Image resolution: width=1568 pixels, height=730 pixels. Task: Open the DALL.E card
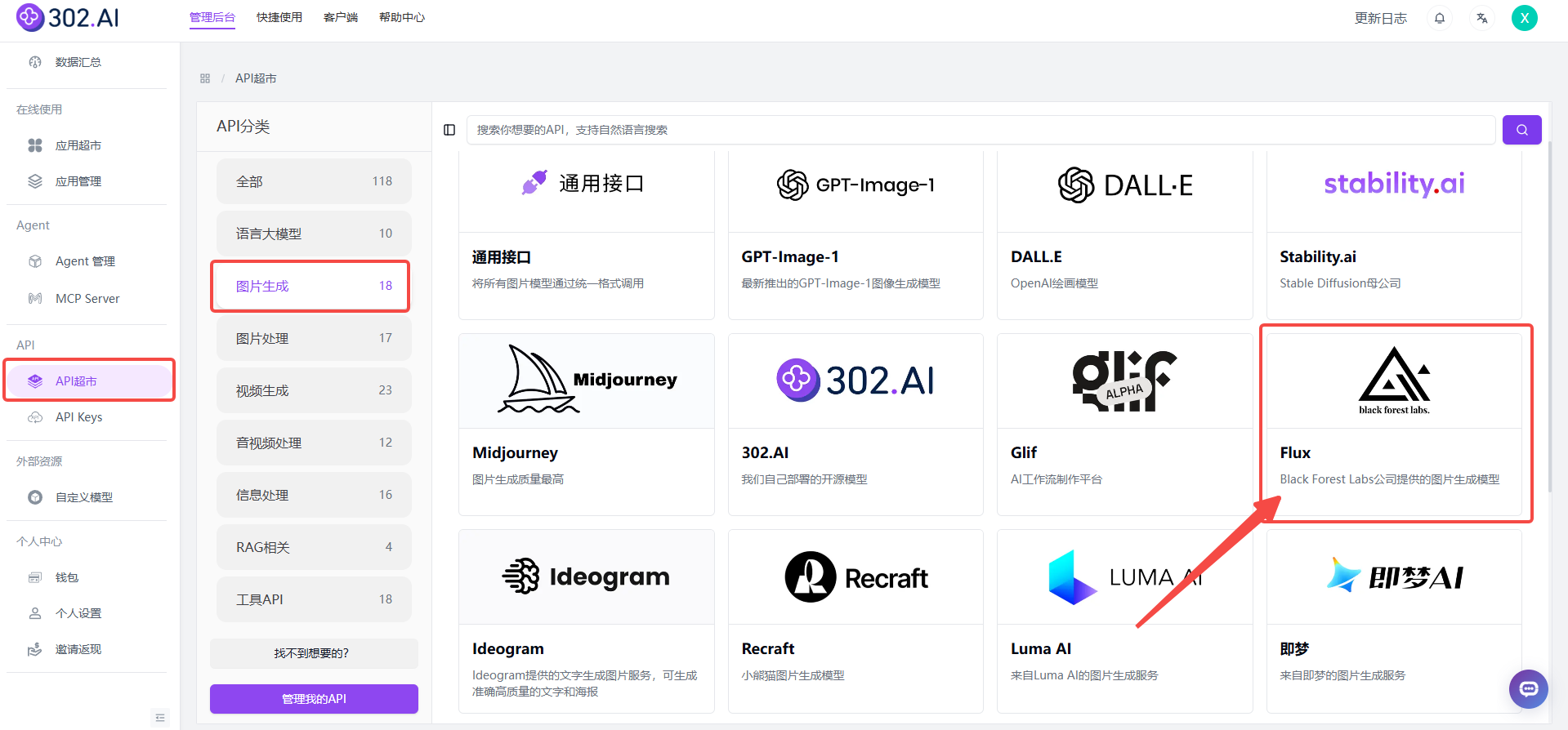coord(1125,235)
